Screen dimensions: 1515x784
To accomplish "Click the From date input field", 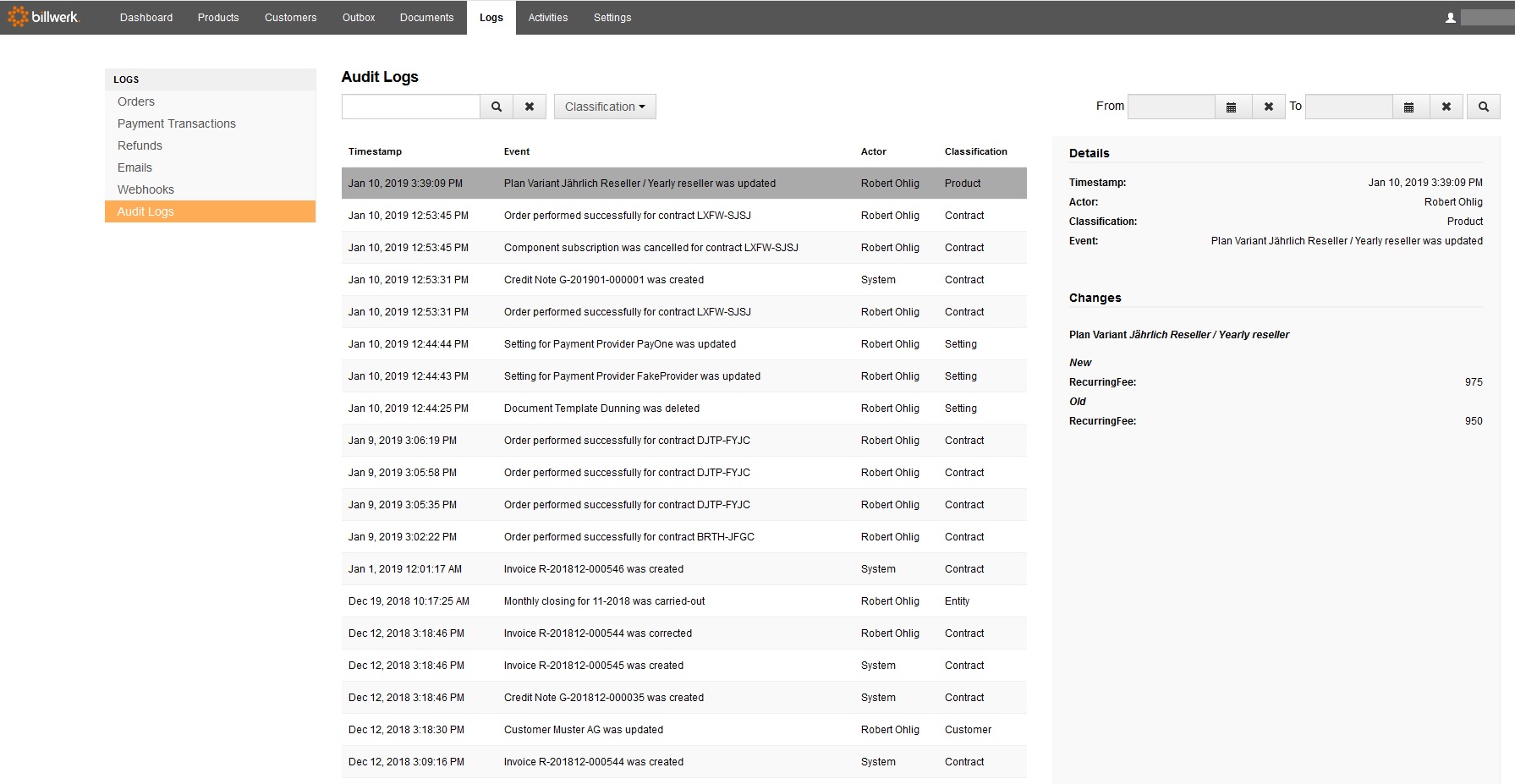I will tap(1172, 107).
